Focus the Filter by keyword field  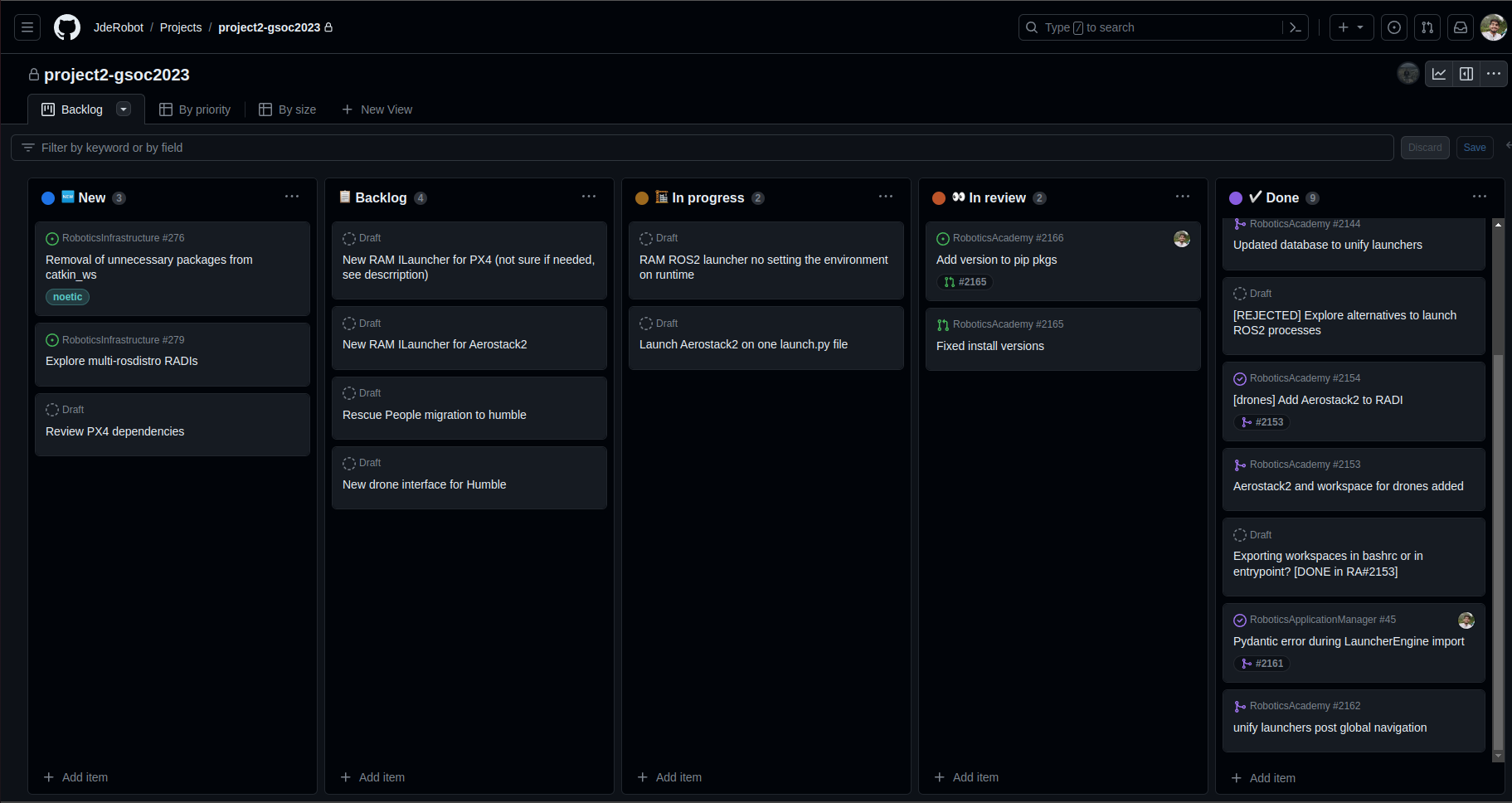click(702, 148)
